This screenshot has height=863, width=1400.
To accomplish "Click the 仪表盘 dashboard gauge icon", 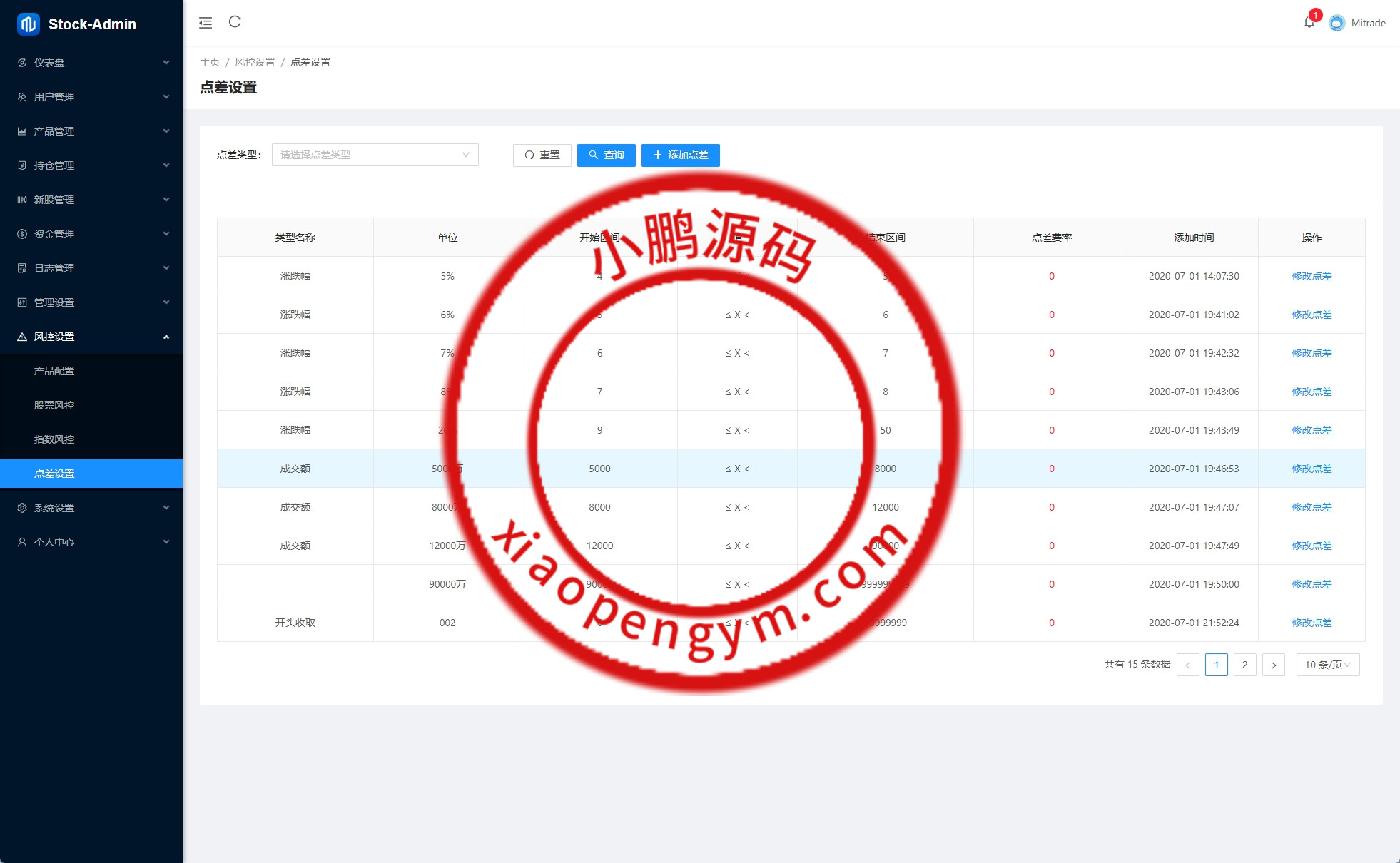I will (x=21, y=63).
